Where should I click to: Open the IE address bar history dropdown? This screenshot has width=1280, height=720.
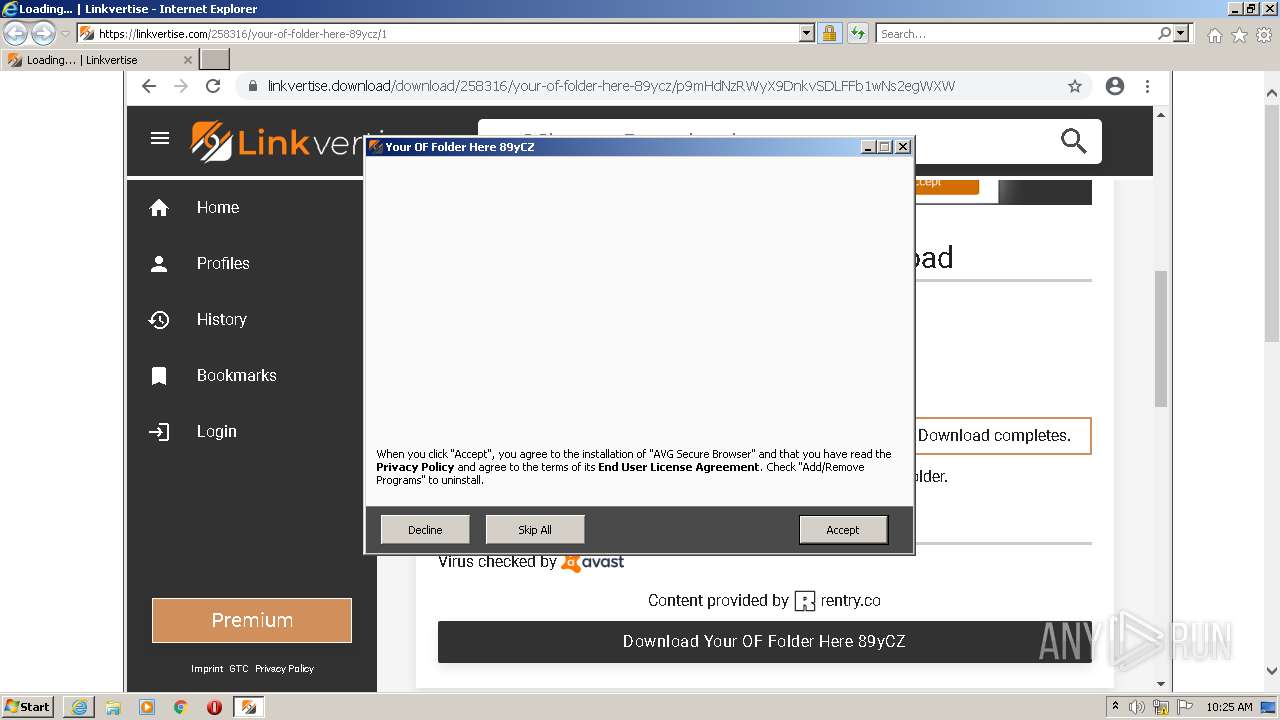807,33
